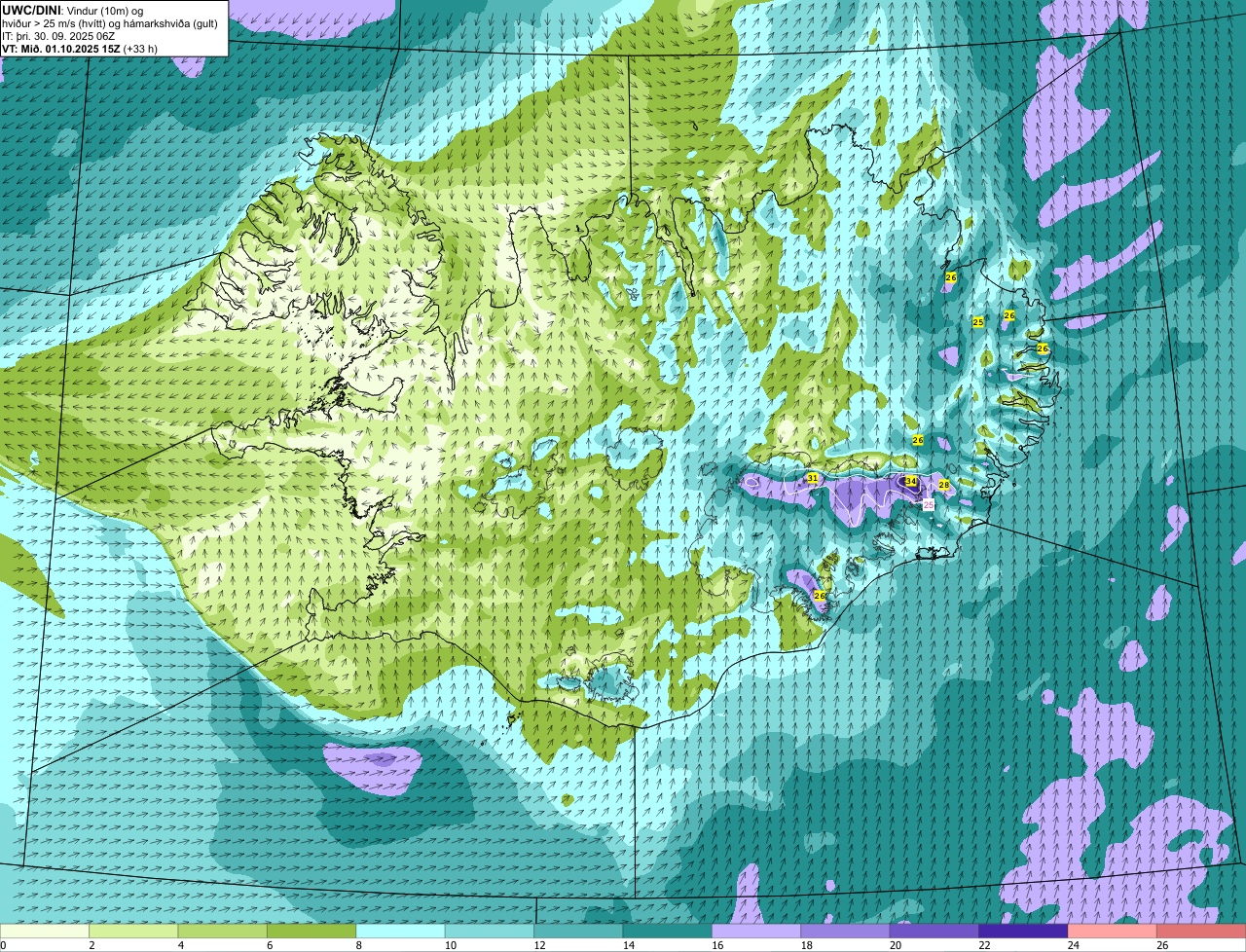Click the dark indigo 22–24 m/s swatch
The image size is (1246, 952).
point(1024,931)
